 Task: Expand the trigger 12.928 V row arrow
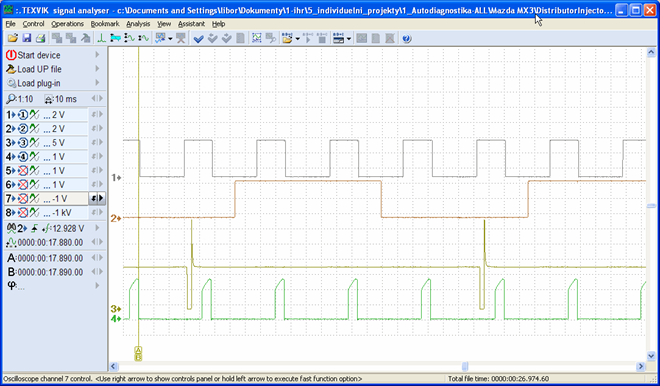tap(97, 228)
